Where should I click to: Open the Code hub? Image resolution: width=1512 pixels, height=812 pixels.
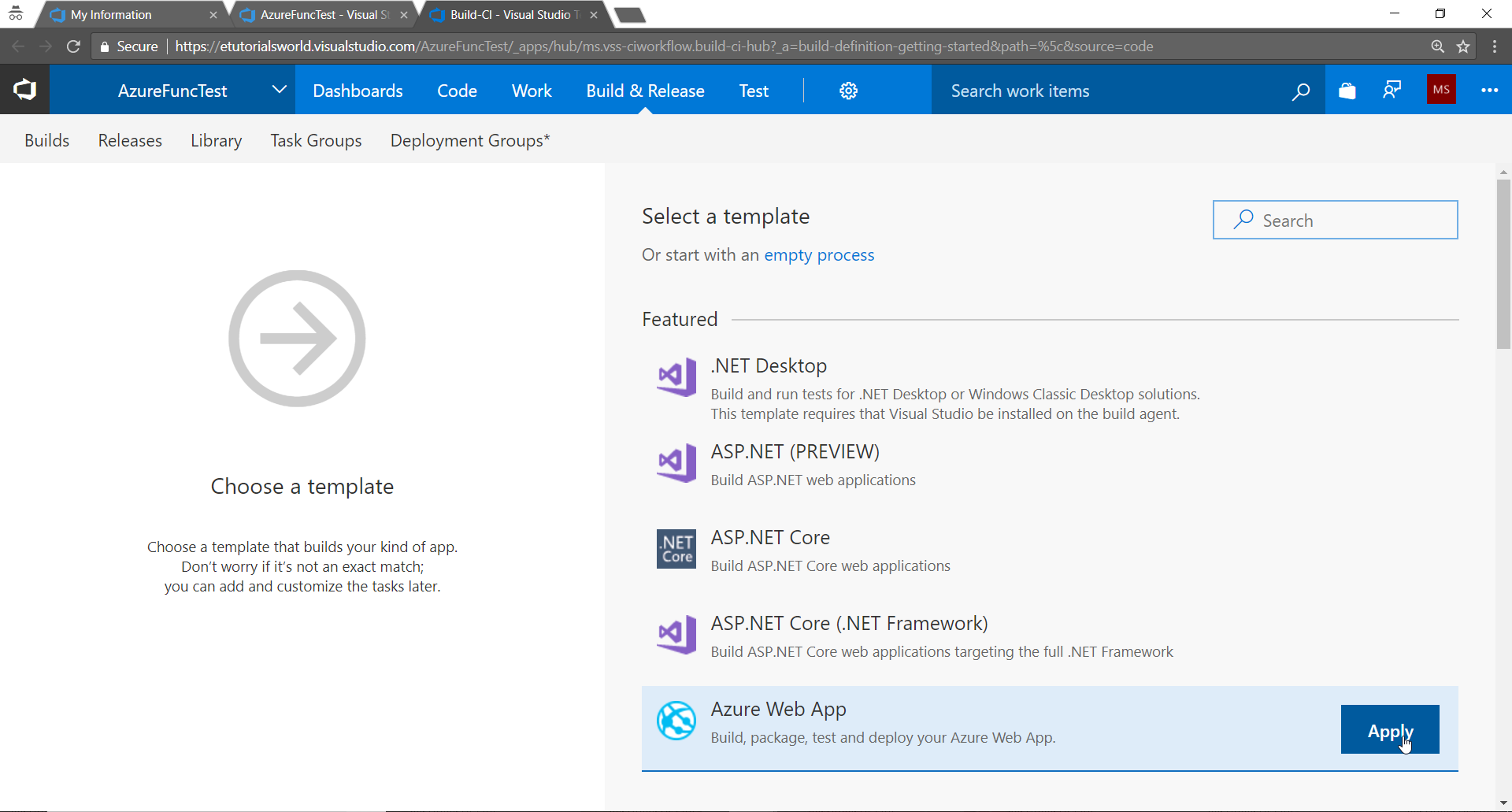point(458,91)
